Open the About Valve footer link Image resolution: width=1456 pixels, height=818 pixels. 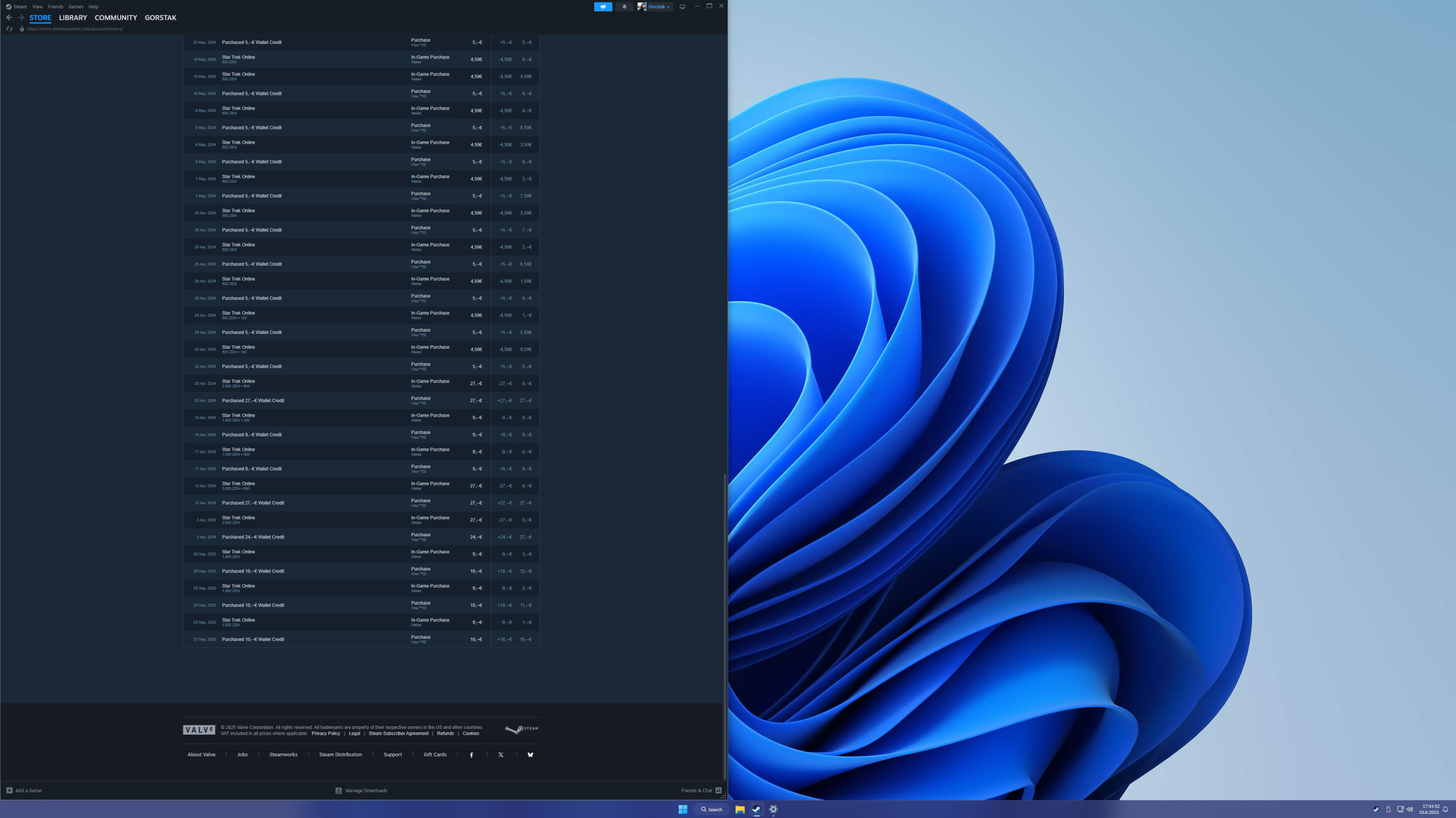[201, 755]
